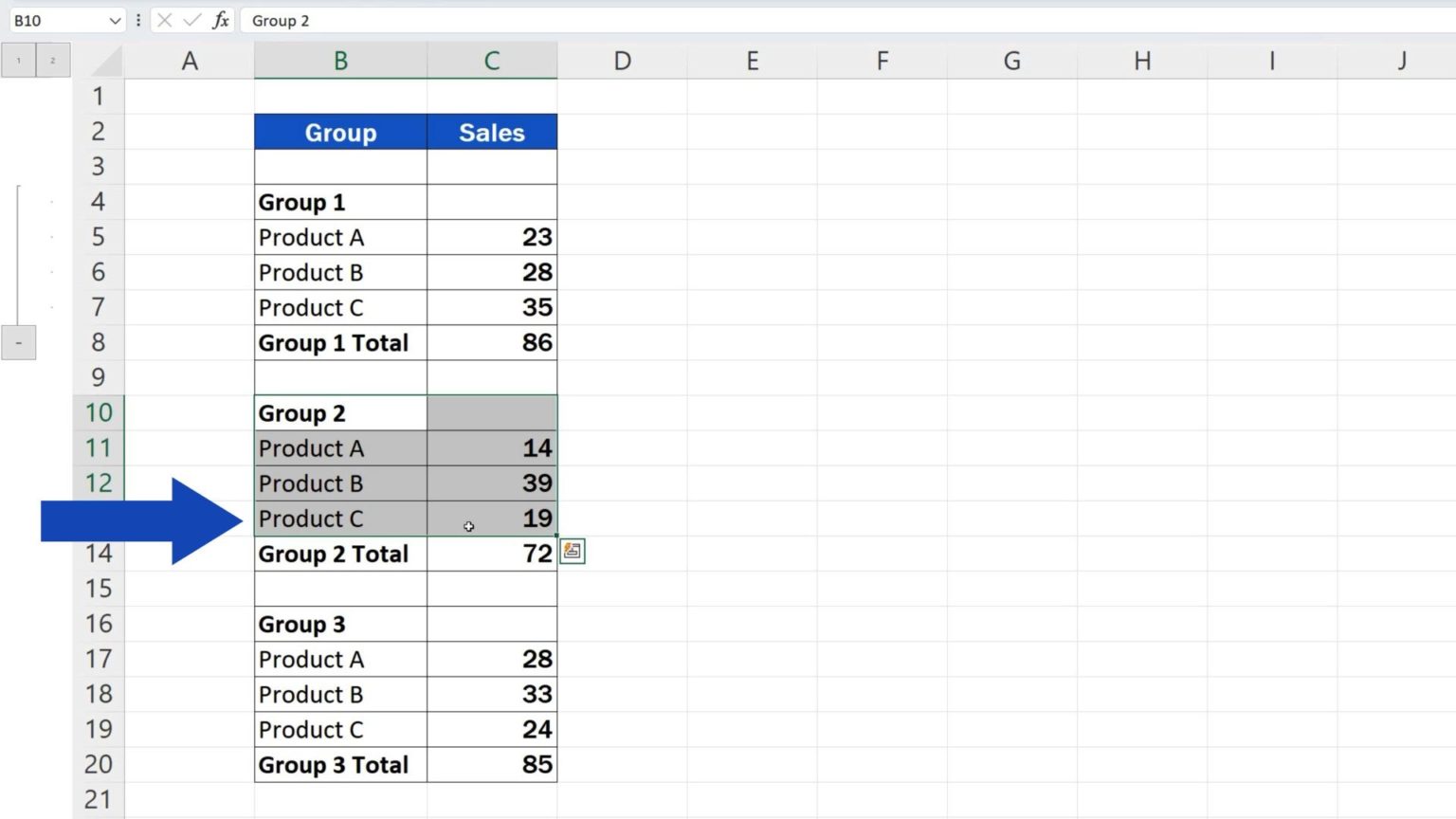This screenshot has height=819, width=1456.
Task: Select column B header
Action: coord(340,62)
